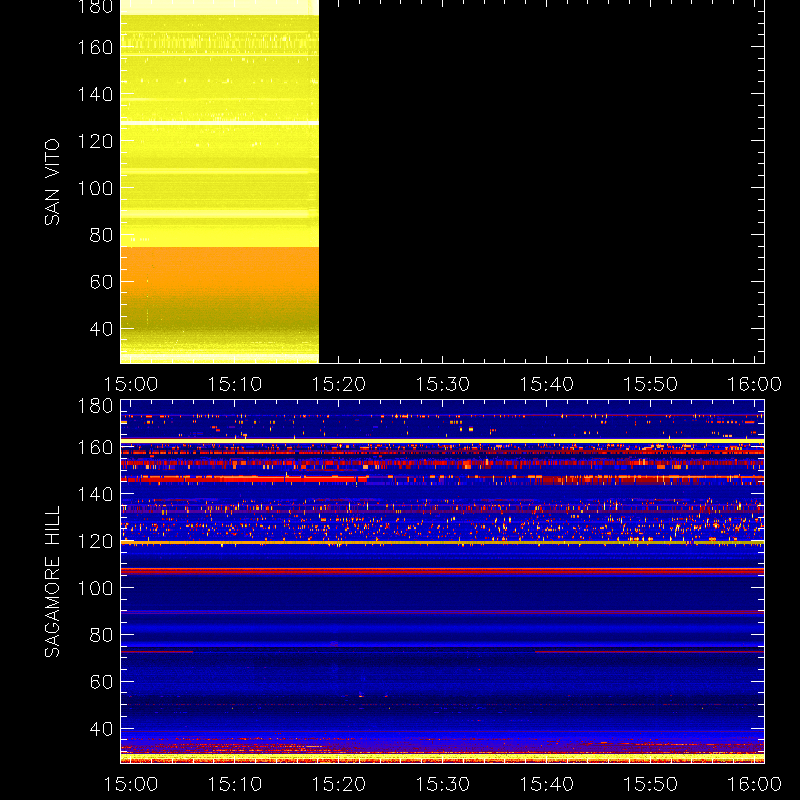Select the 80 tick on San Vito plot
Screen dimensions: 800x800
coord(101,235)
